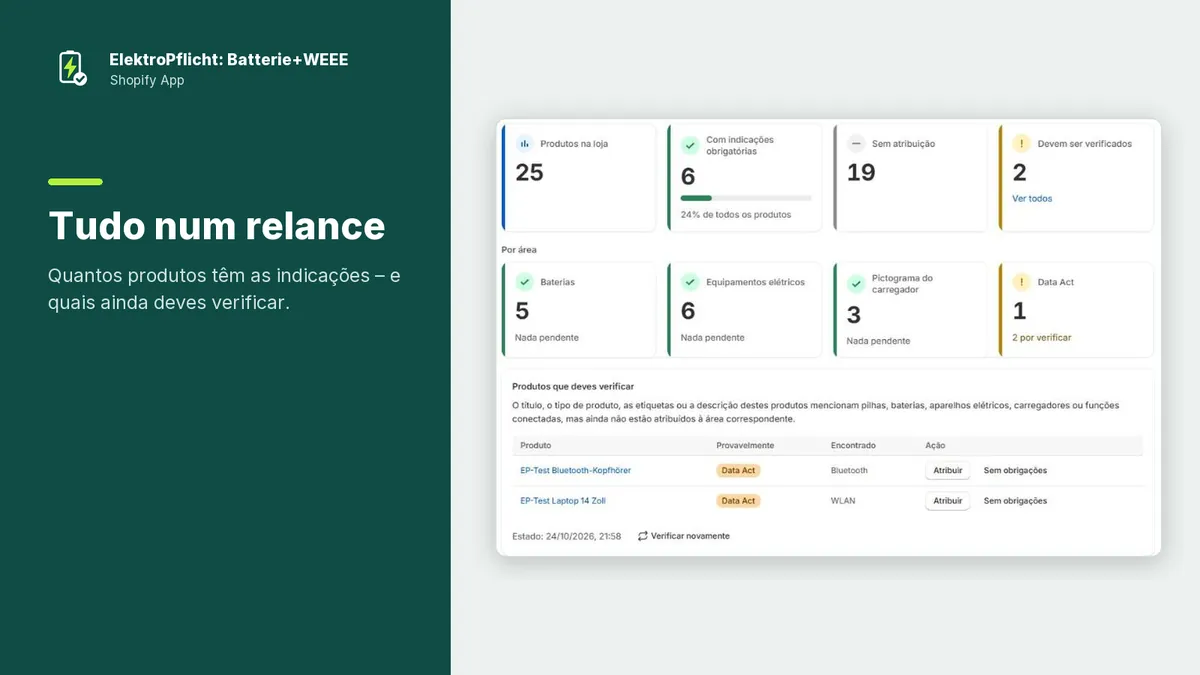Click the number 25 in Produtos na loja
Viewport: 1200px width, 675px height.
(529, 172)
